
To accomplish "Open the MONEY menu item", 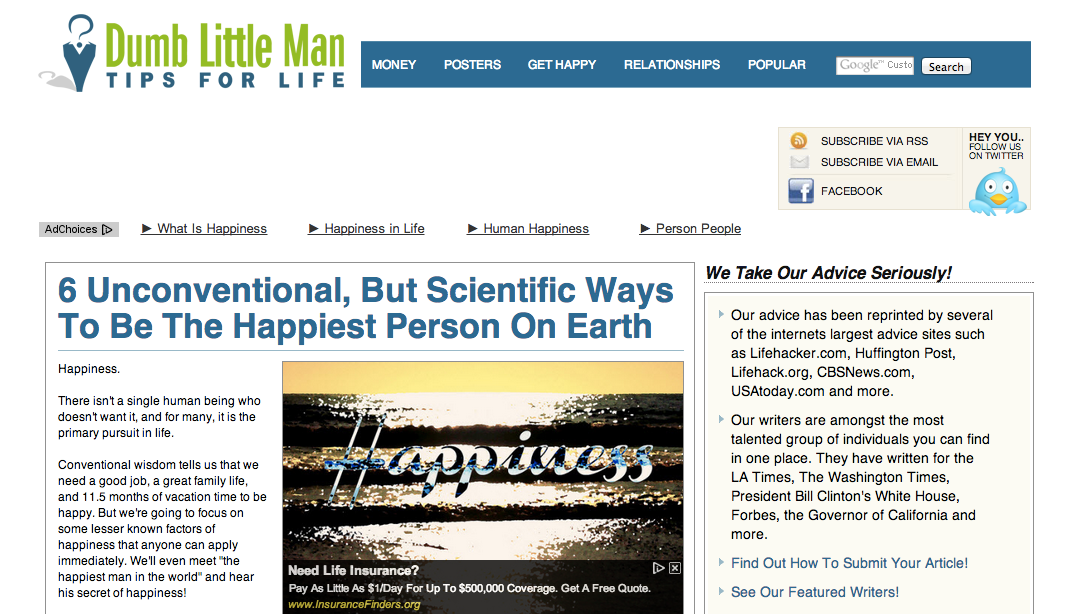I will pyautogui.click(x=394, y=65).
